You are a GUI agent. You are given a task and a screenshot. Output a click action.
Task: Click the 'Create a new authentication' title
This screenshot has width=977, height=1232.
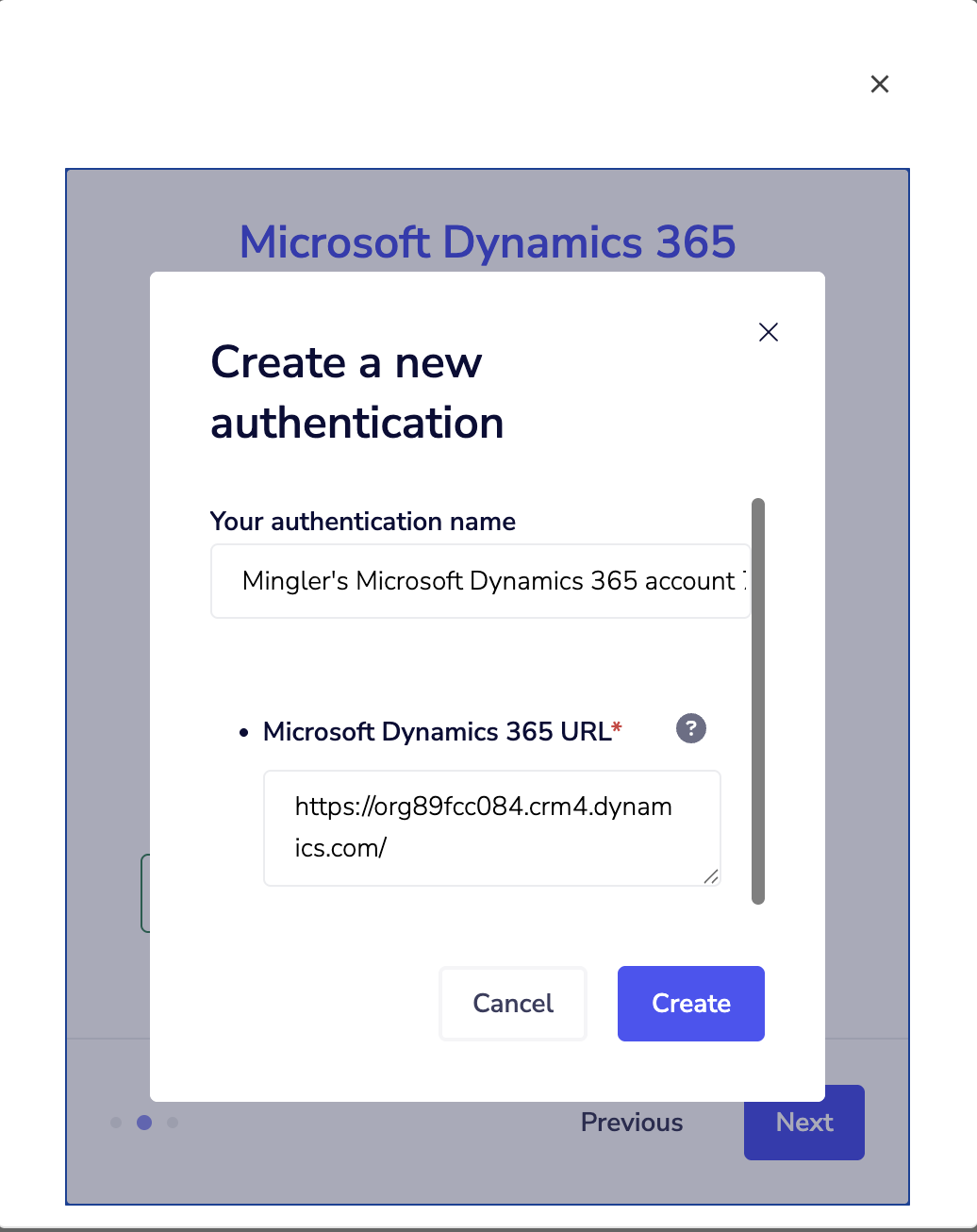click(x=357, y=392)
